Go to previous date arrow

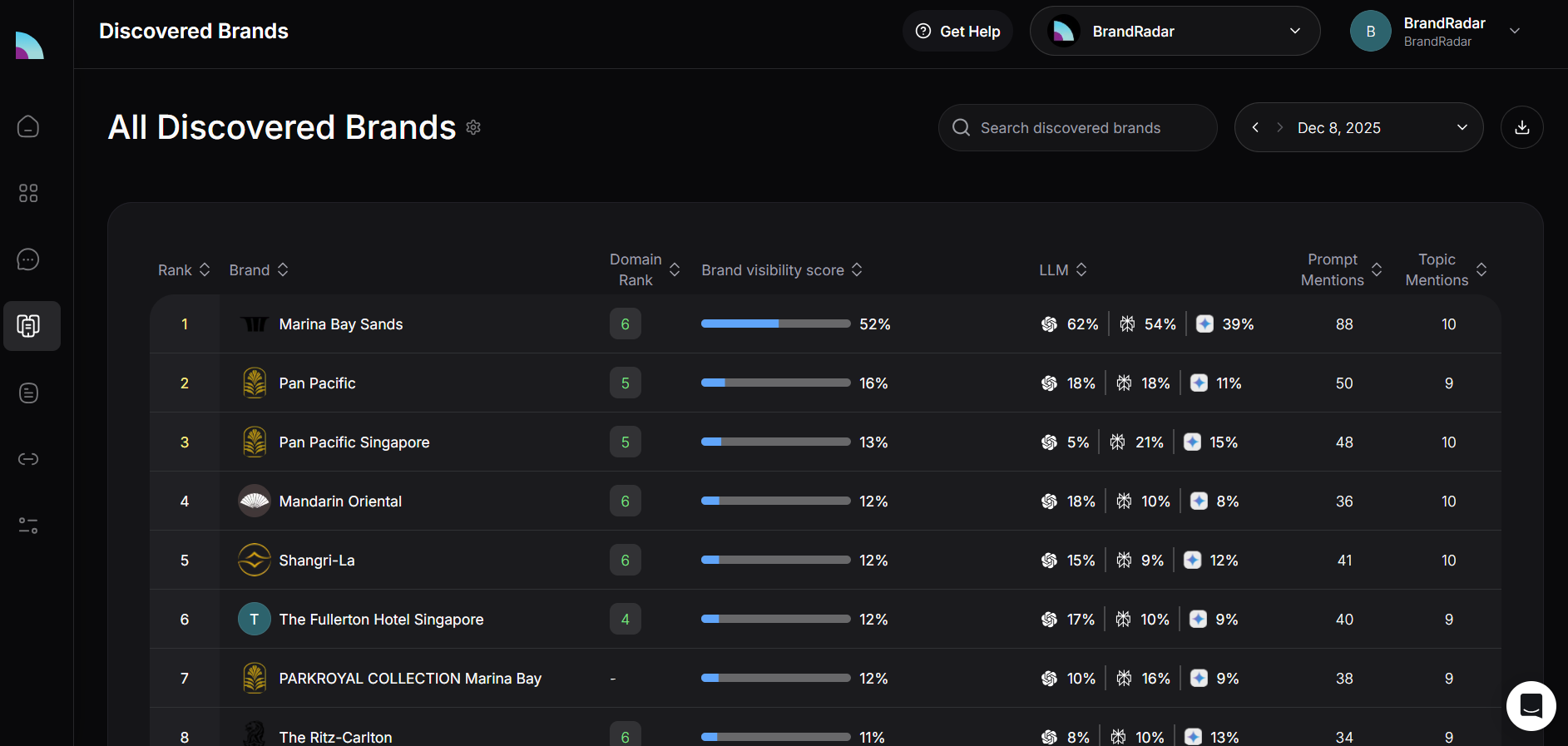point(1255,127)
